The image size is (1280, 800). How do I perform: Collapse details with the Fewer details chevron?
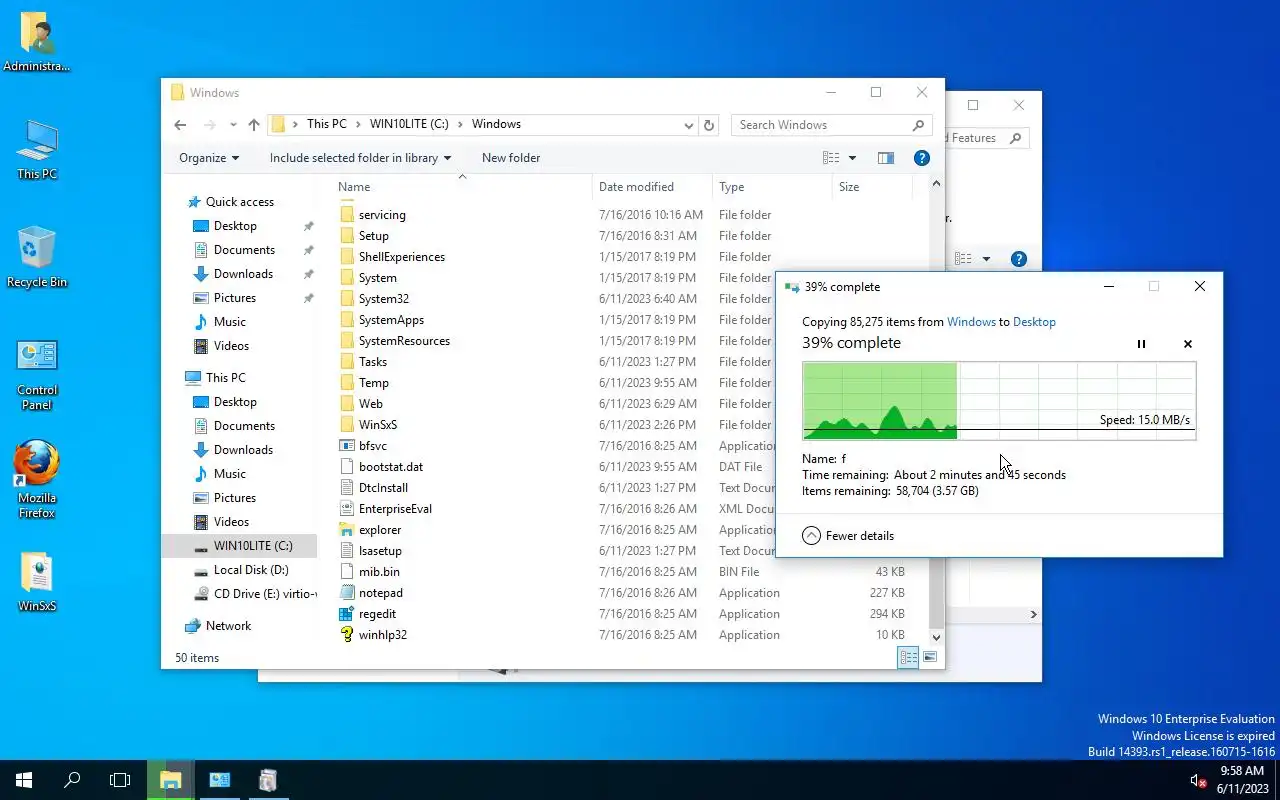coord(811,536)
